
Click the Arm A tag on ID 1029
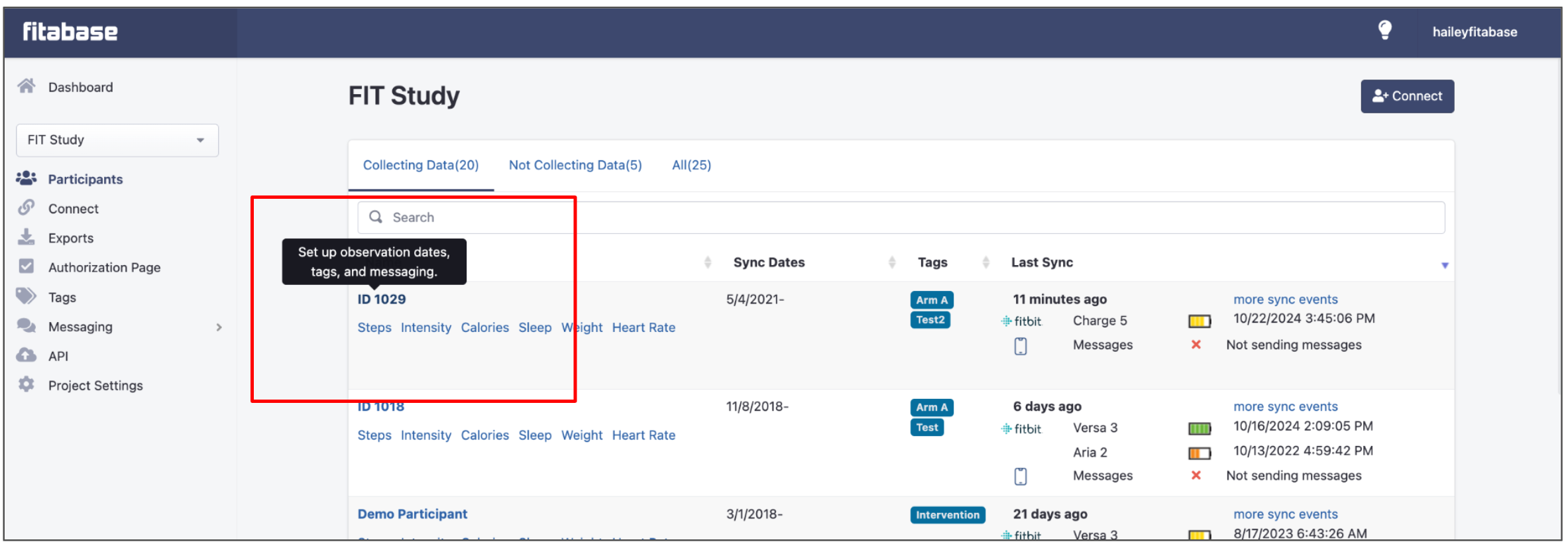click(932, 300)
